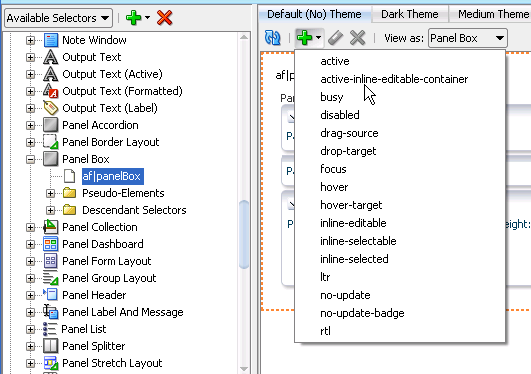The image size is (531, 374).
Task: Click the green plus add pseudo-class icon in theme toolbar
Action: pyautogui.click(x=304, y=38)
